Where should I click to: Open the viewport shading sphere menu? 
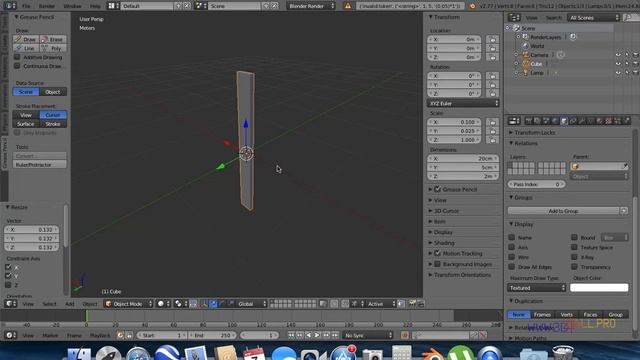[163, 304]
